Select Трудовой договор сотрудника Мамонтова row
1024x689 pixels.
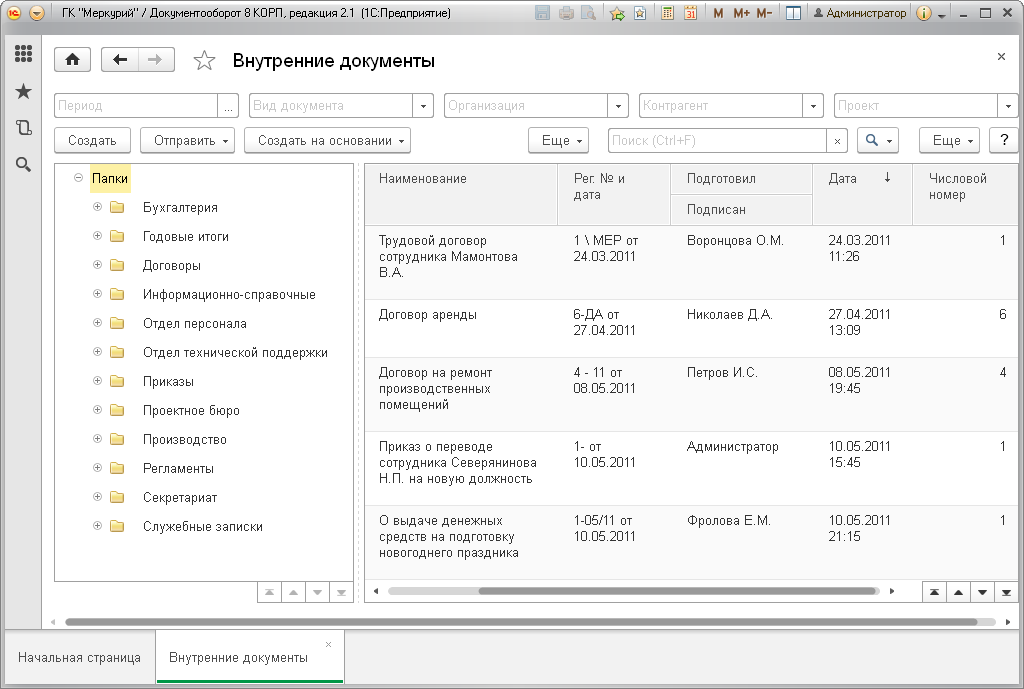pyautogui.click(x=691, y=263)
